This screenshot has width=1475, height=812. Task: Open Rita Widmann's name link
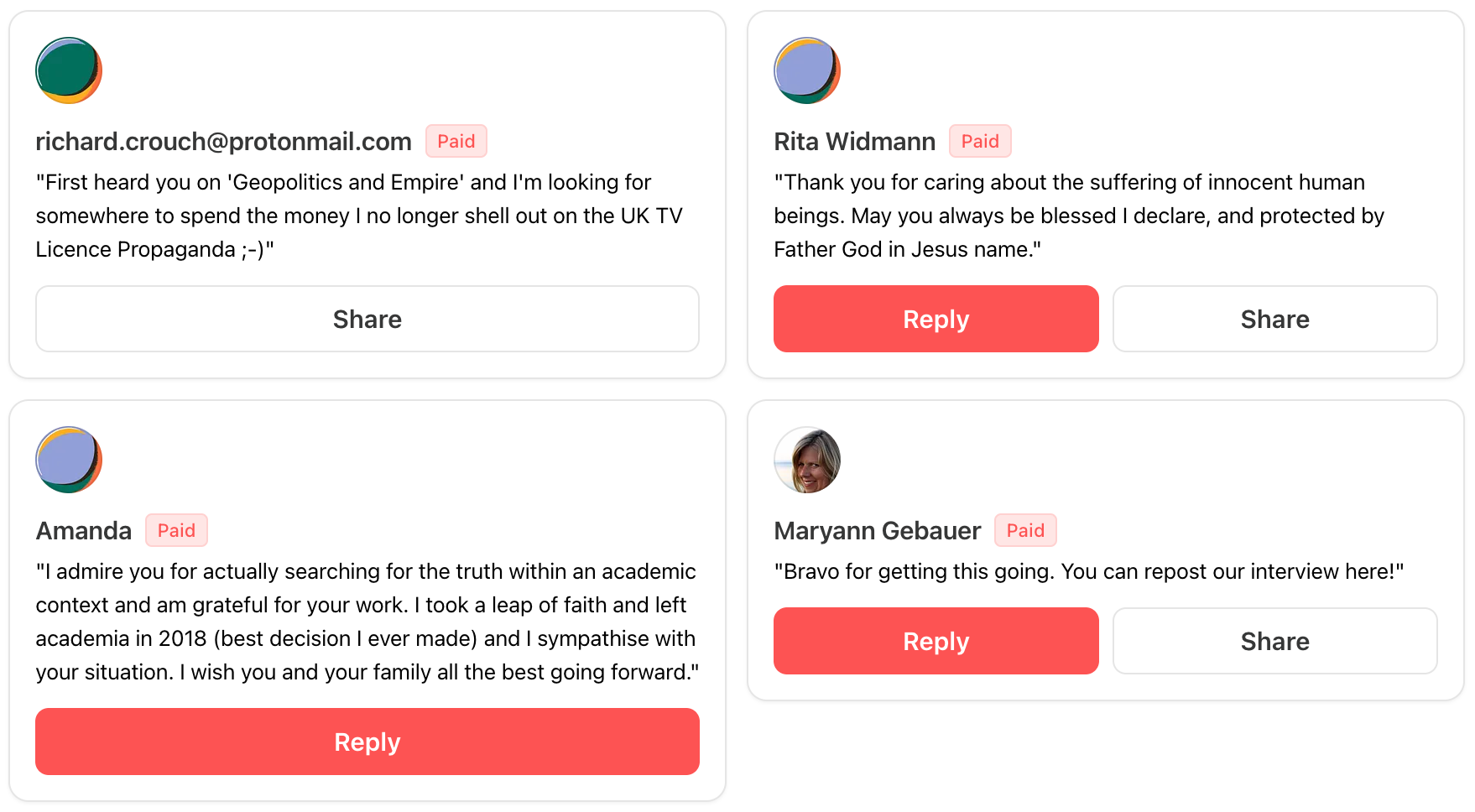click(x=854, y=142)
